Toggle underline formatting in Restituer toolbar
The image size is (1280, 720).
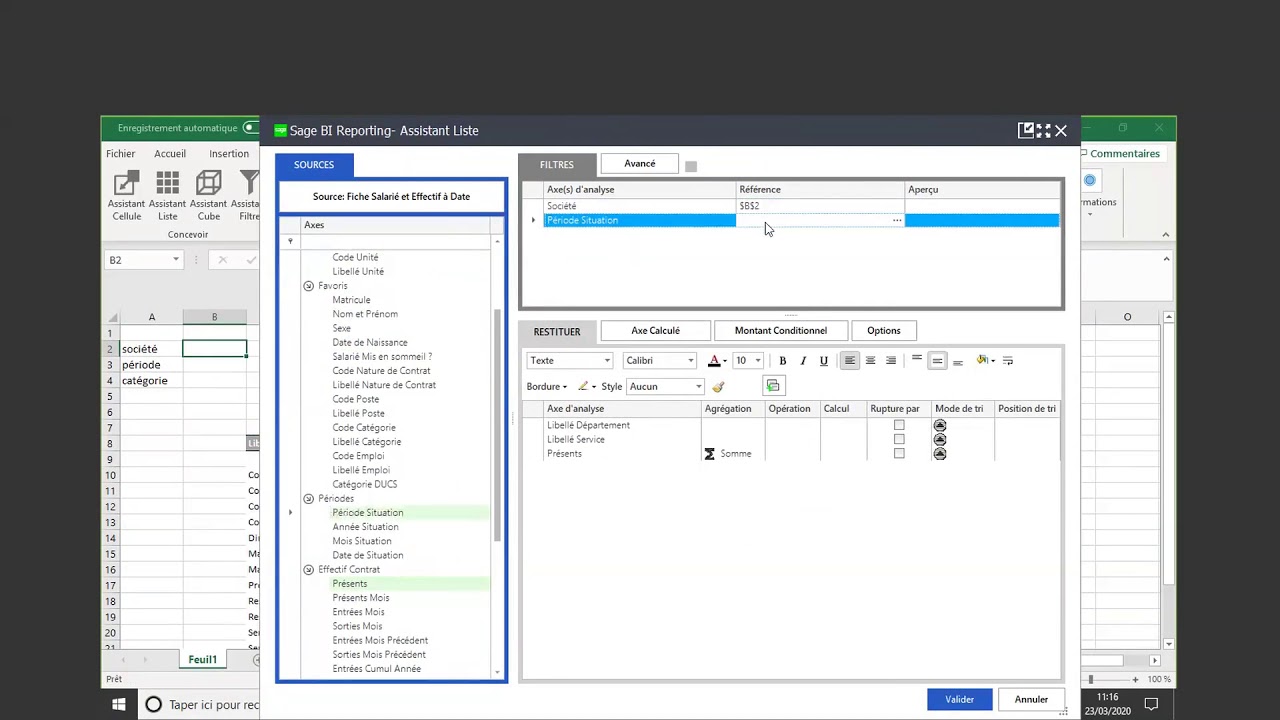coord(824,361)
